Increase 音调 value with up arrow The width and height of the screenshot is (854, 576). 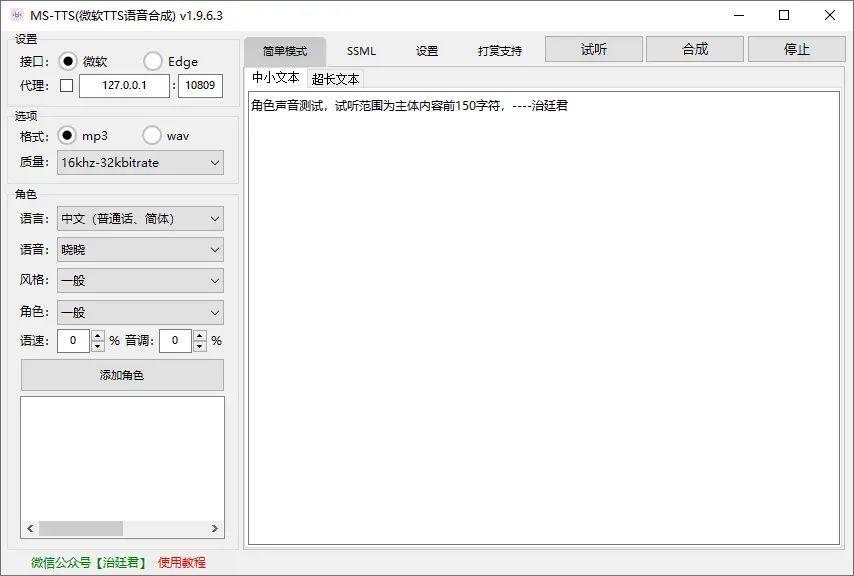[x=200, y=336]
